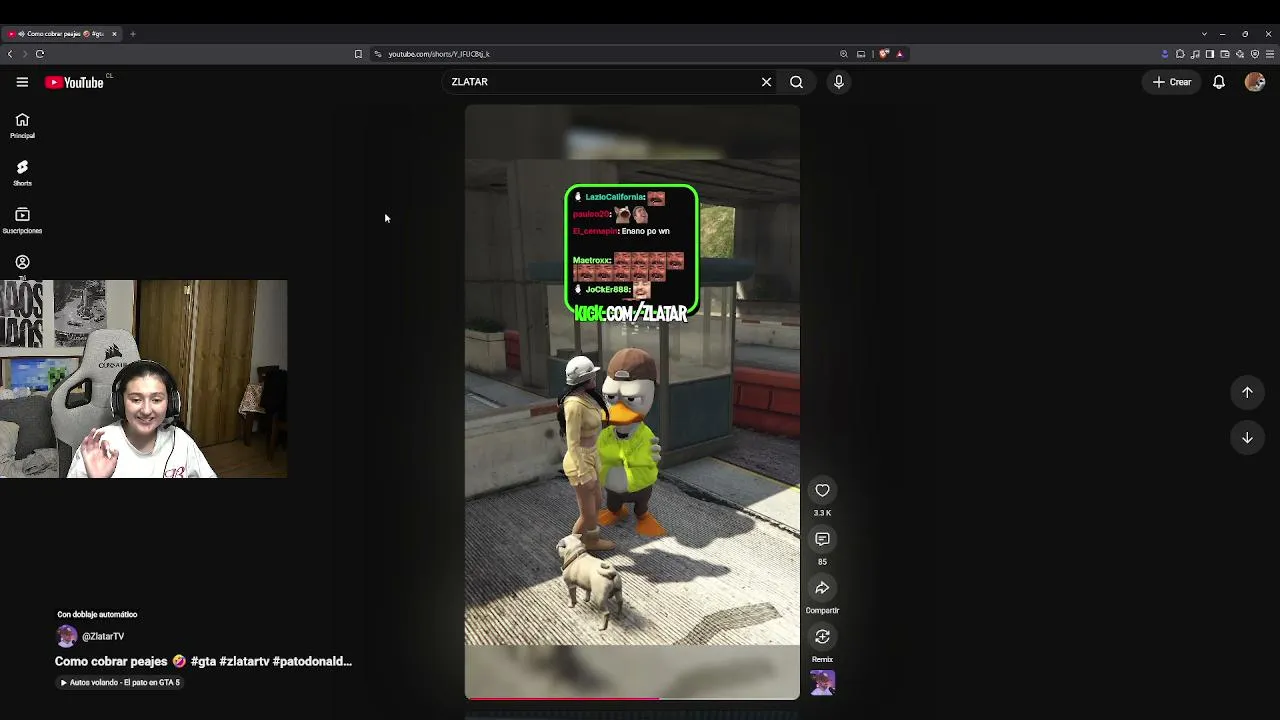Open the Brave Rewards triangle icon
The width and height of the screenshot is (1280, 720).
[x=900, y=54]
